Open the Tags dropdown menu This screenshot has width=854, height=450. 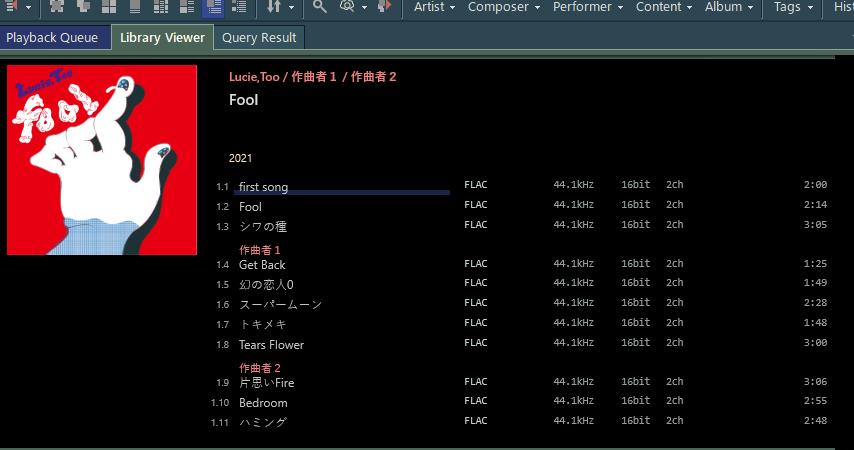pos(792,7)
